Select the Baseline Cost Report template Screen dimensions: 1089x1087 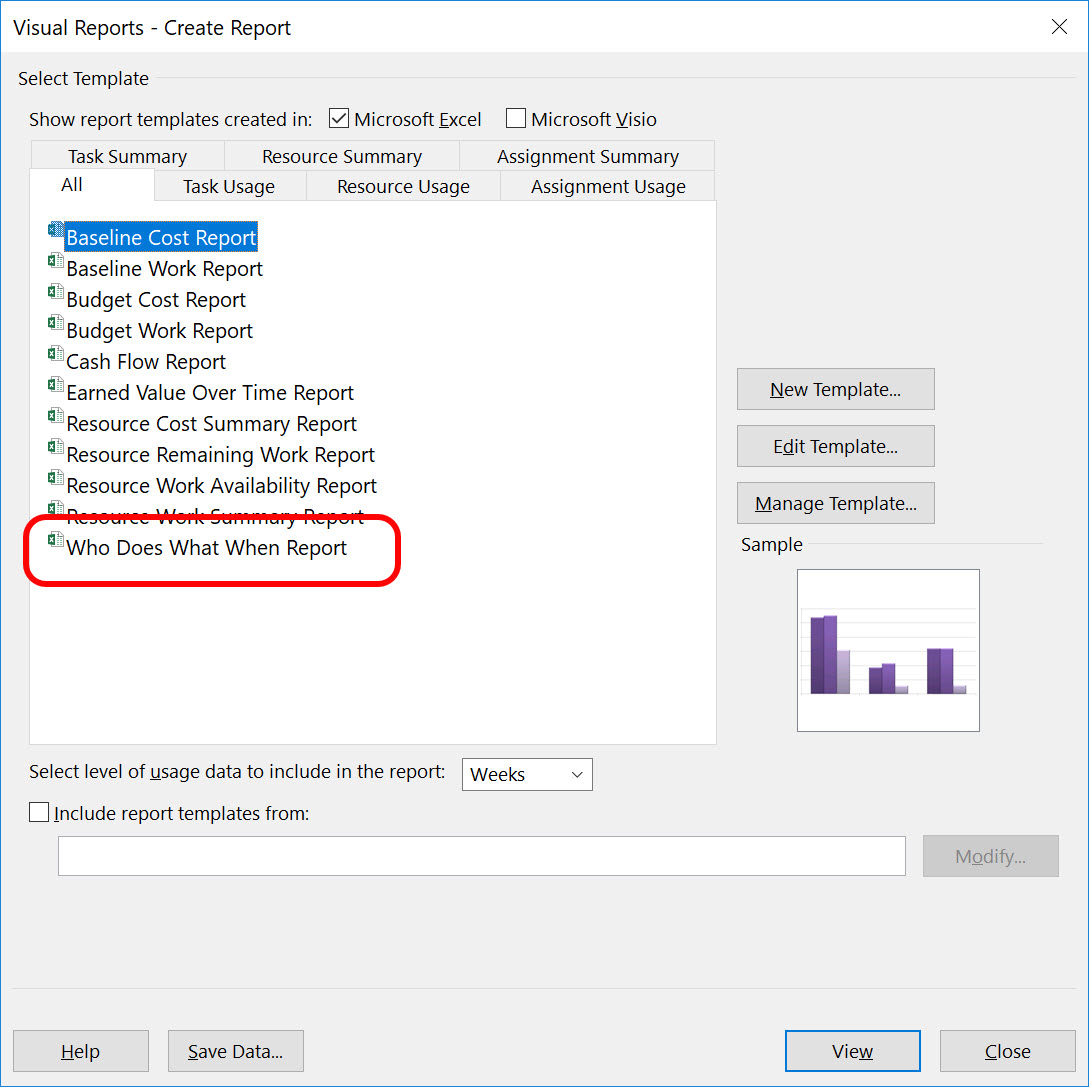(161, 238)
